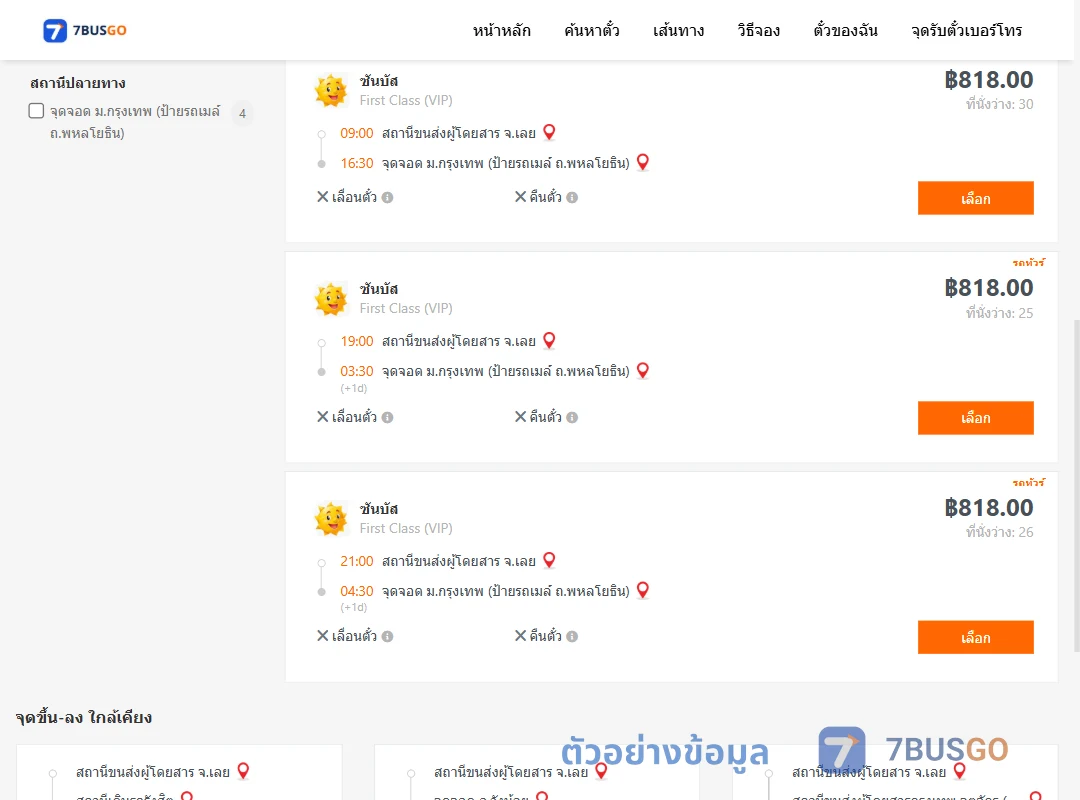
Task: Open map pin for 16:30 arrival stop
Action: 643,163
